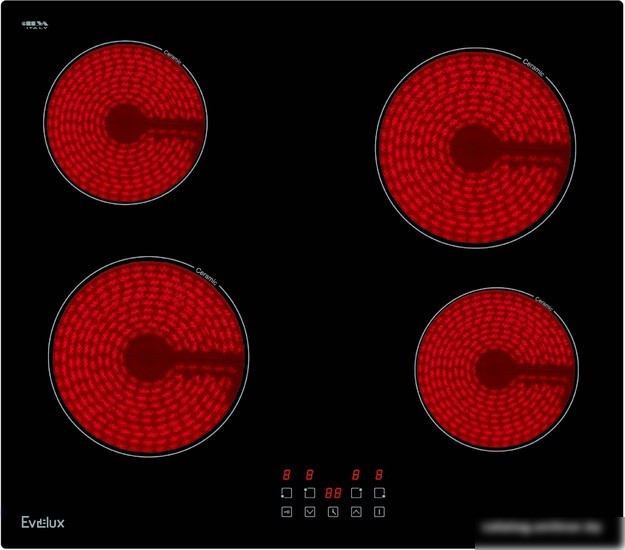
Task: Decrease heat with the down chevron key
Action: (310, 512)
